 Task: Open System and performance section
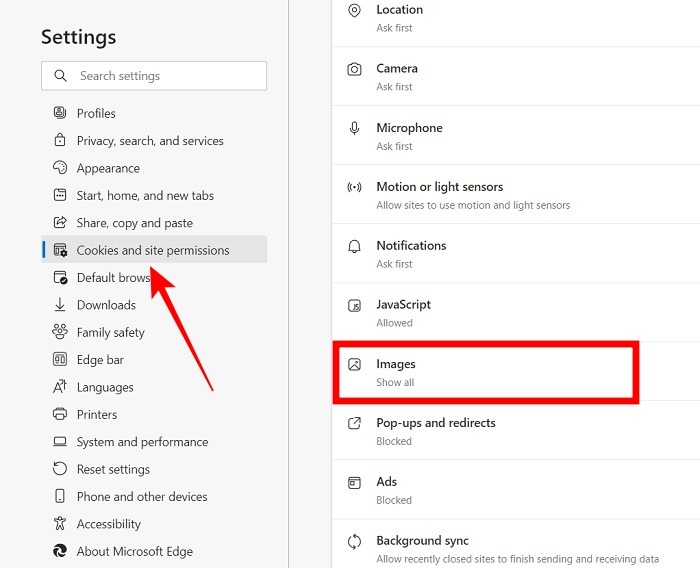142,442
